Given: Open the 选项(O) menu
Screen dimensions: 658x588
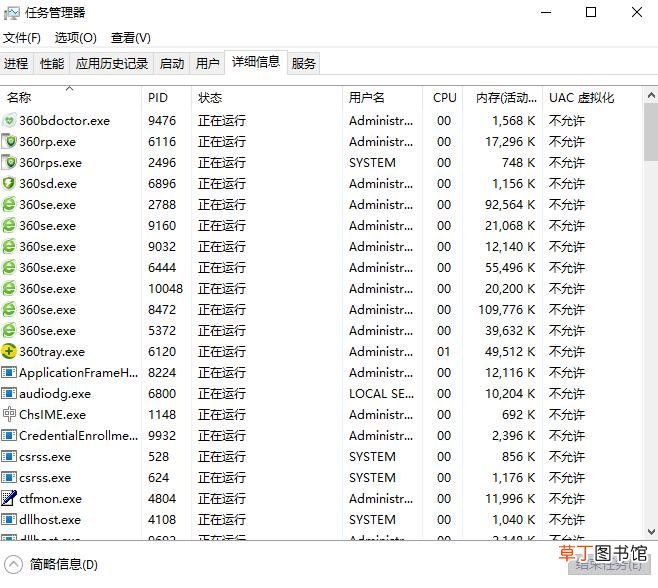Looking at the screenshot, I should pyautogui.click(x=76, y=38).
